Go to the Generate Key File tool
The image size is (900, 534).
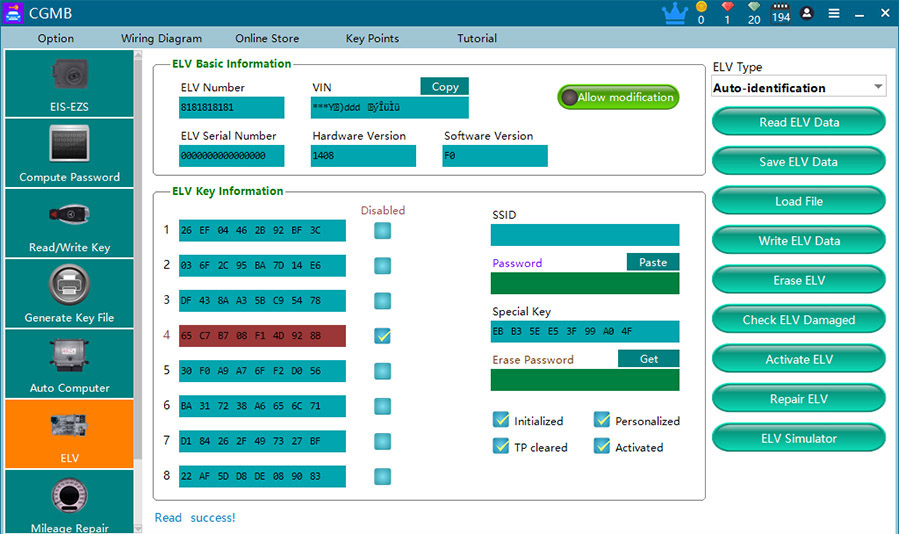pyautogui.click(x=68, y=294)
